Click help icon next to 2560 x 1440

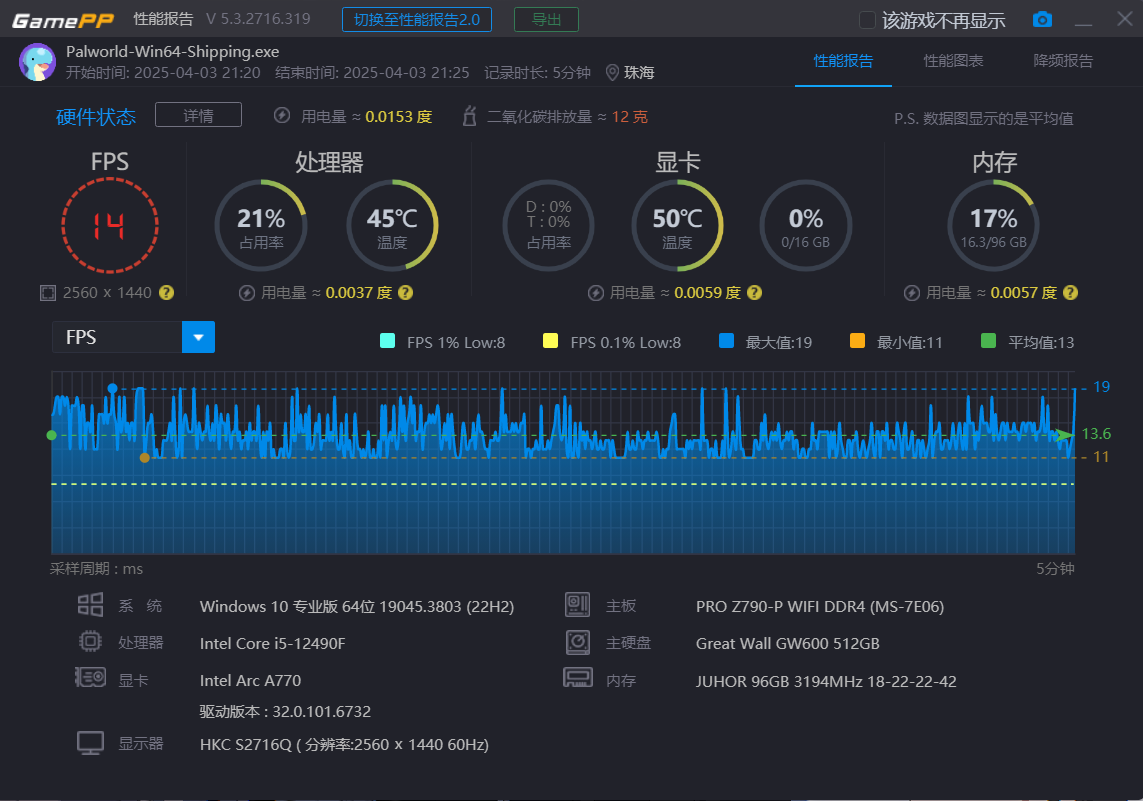tap(167, 292)
